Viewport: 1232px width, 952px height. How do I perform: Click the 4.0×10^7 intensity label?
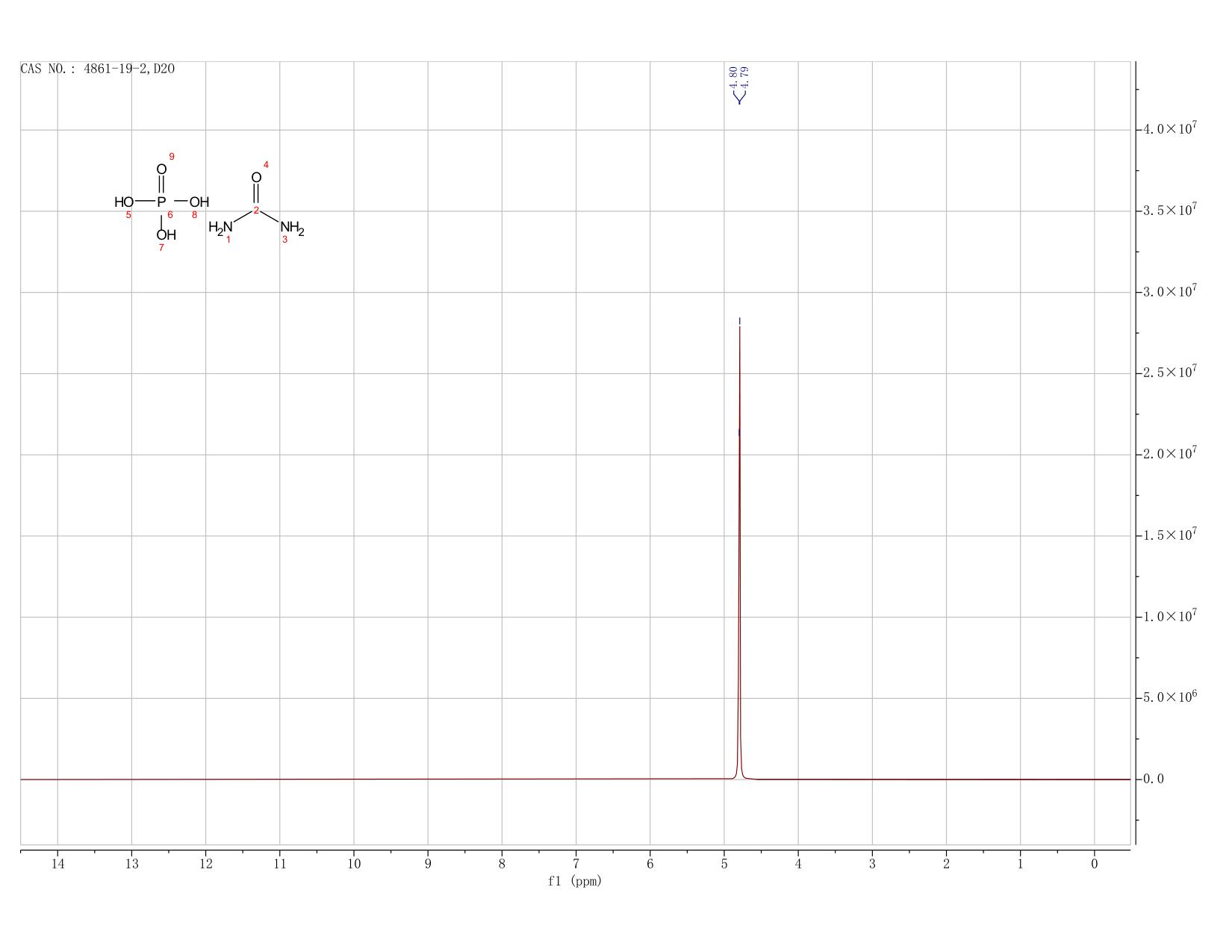(1170, 129)
